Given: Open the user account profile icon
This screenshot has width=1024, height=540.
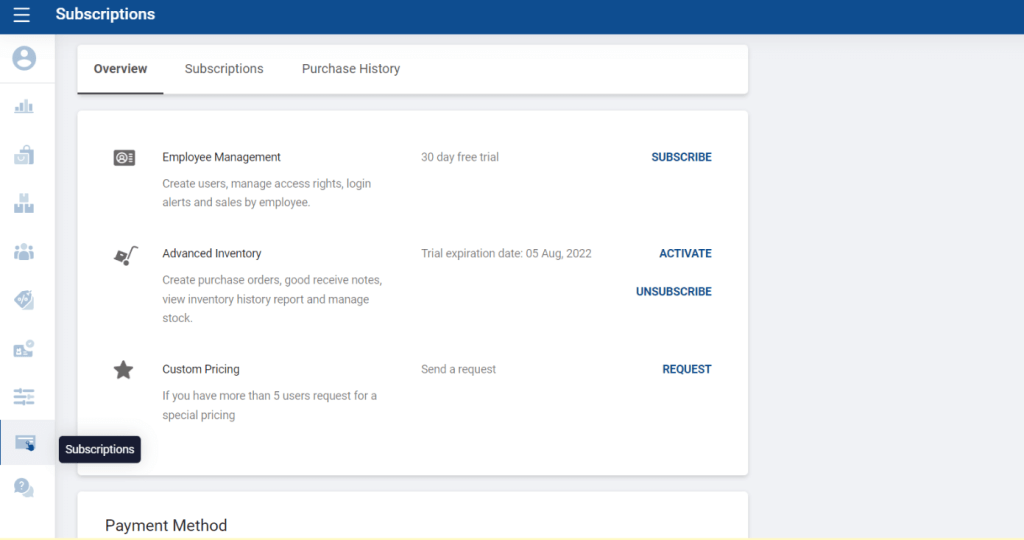Looking at the screenshot, I should pyautogui.click(x=24, y=58).
